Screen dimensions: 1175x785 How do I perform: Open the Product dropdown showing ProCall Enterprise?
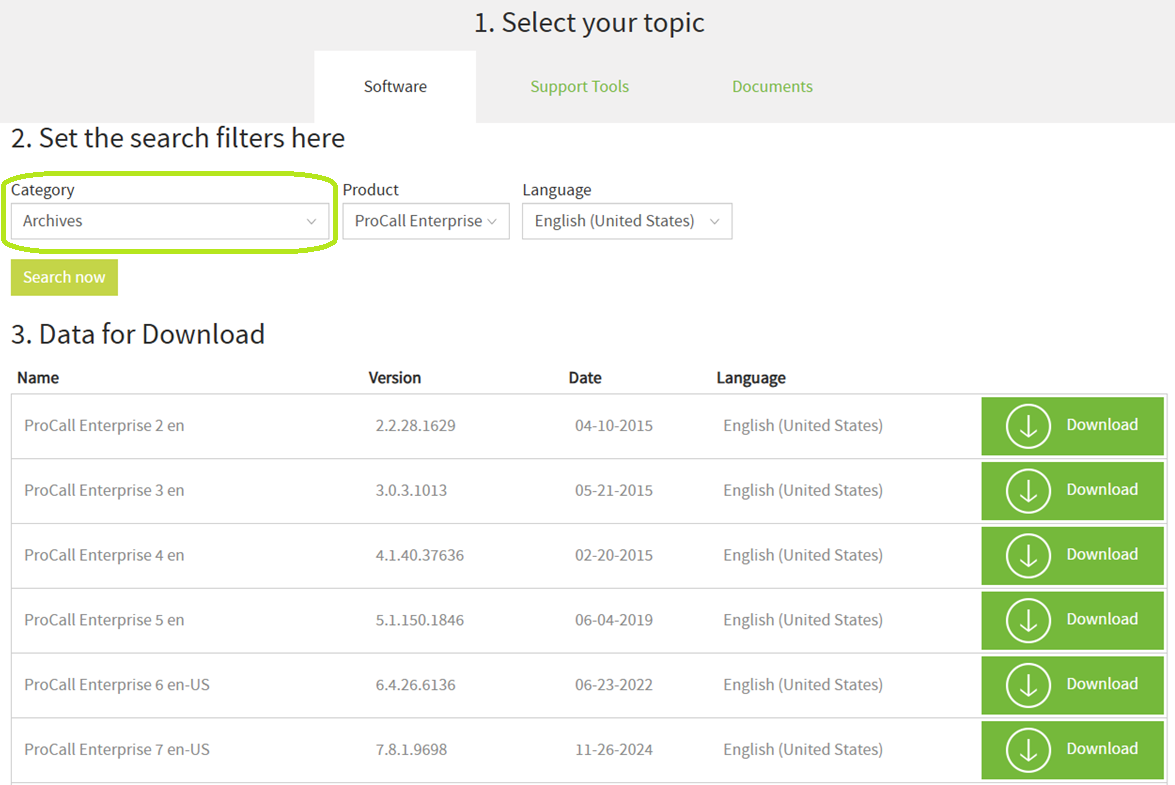pyautogui.click(x=426, y=221)
